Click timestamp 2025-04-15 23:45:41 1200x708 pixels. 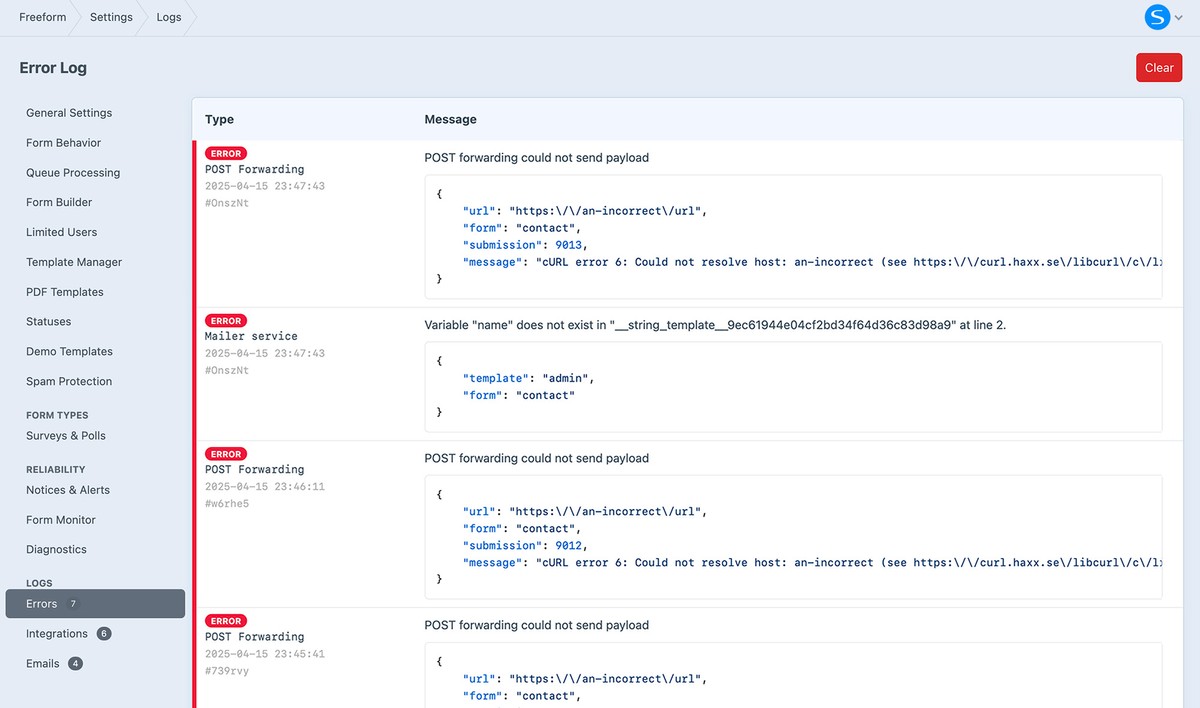pyautogui.click(x=265, y=653)
